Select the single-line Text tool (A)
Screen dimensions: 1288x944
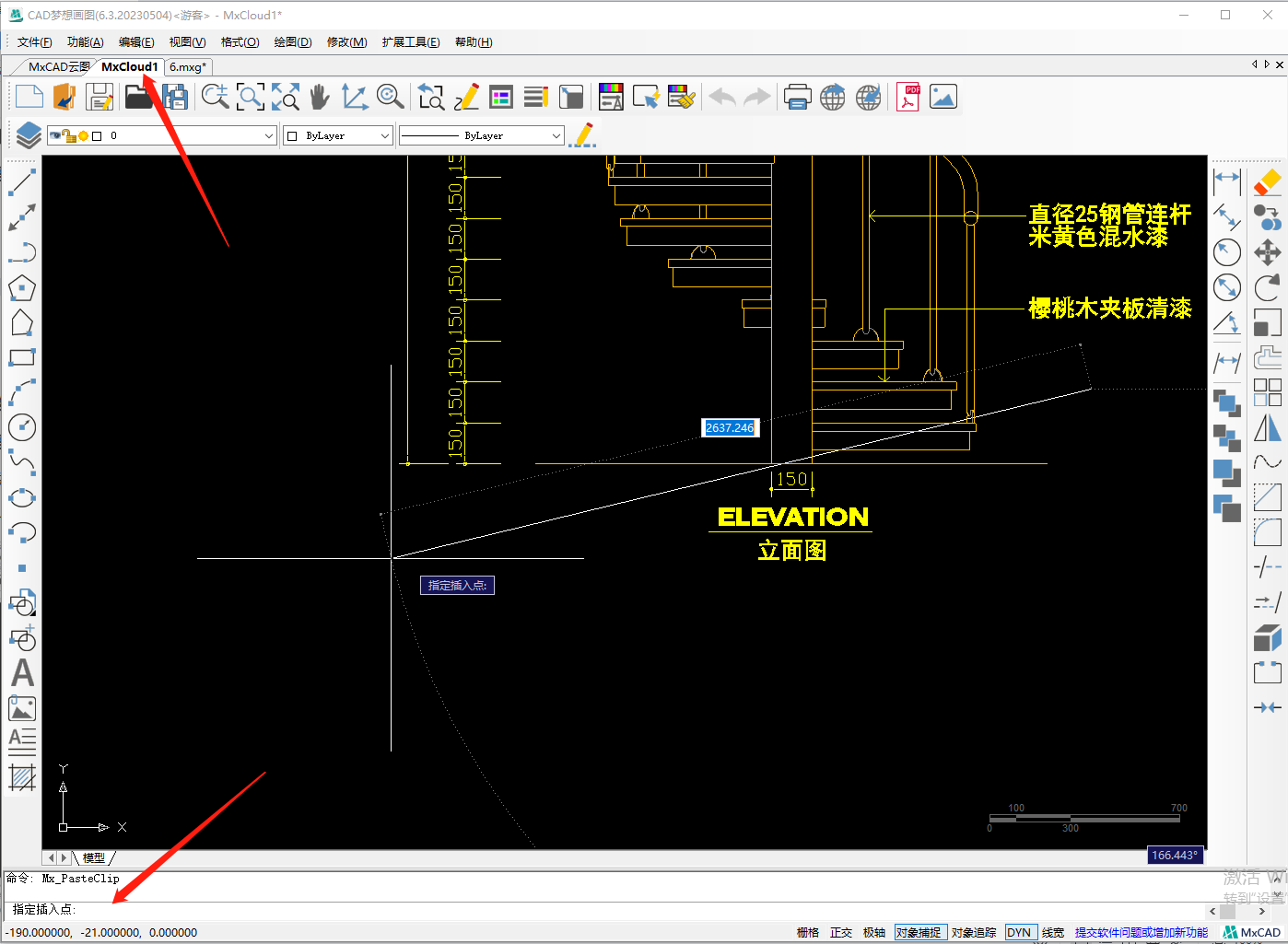pos(22,673)
